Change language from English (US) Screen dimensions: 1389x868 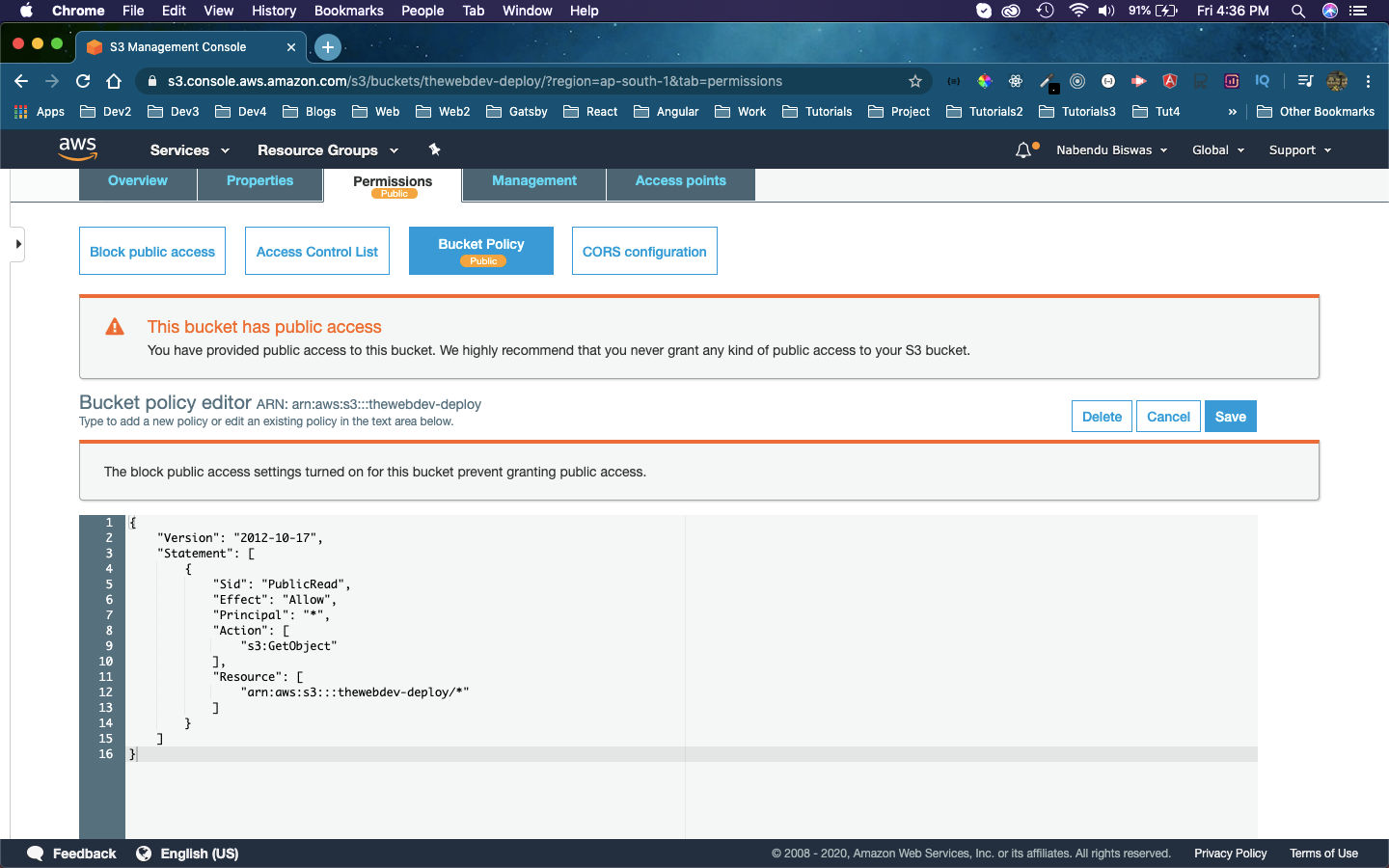point(199,854)
